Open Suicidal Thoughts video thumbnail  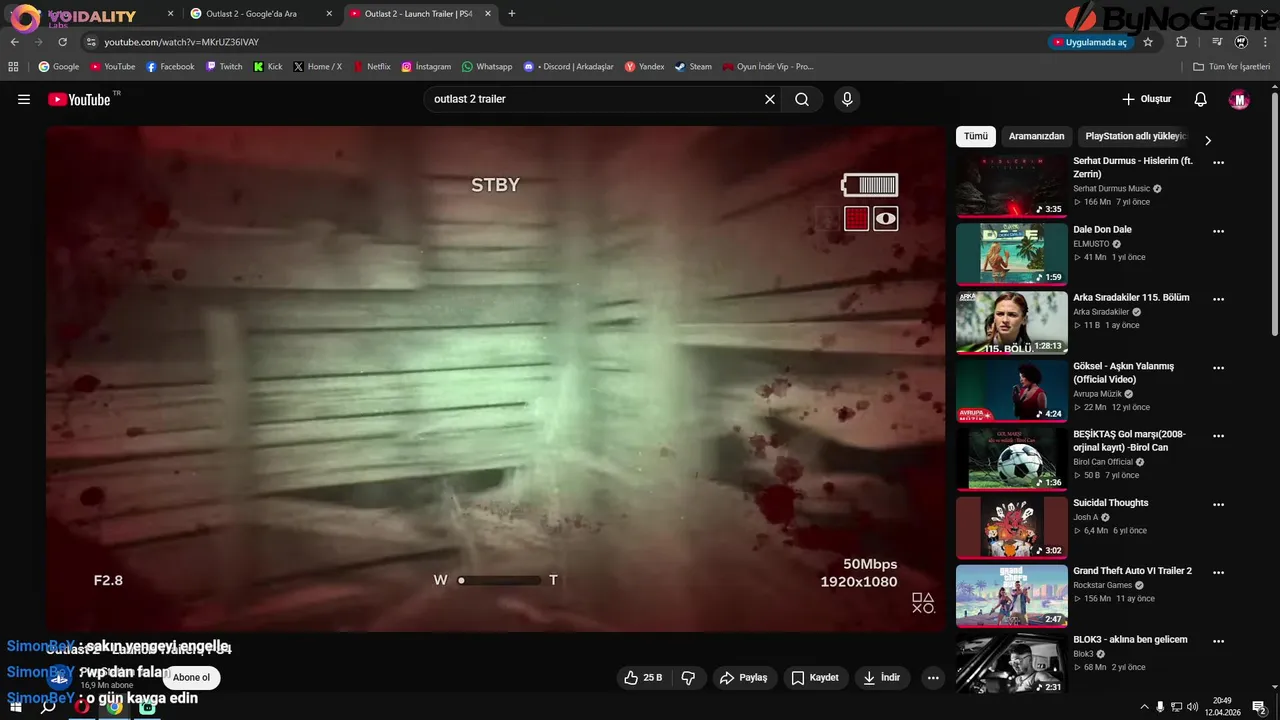click(x=1011, y=527)
